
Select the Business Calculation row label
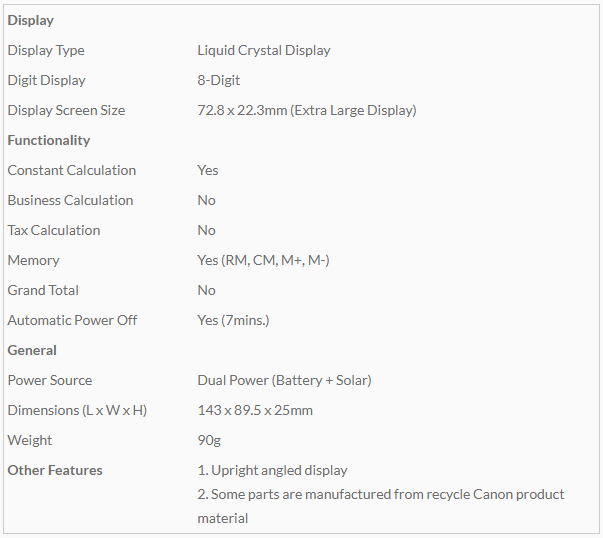tap(70, 200)
